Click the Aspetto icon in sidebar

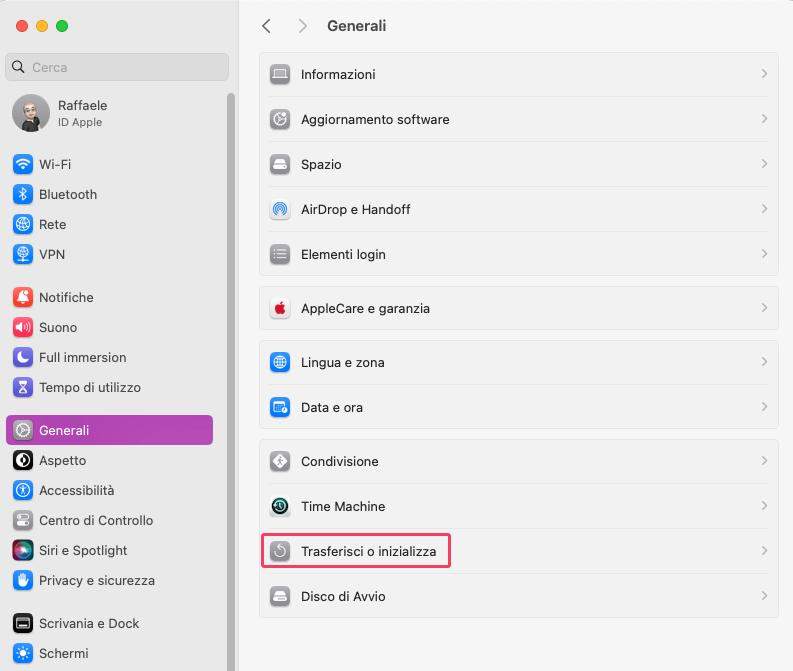[x=23, y=460]
